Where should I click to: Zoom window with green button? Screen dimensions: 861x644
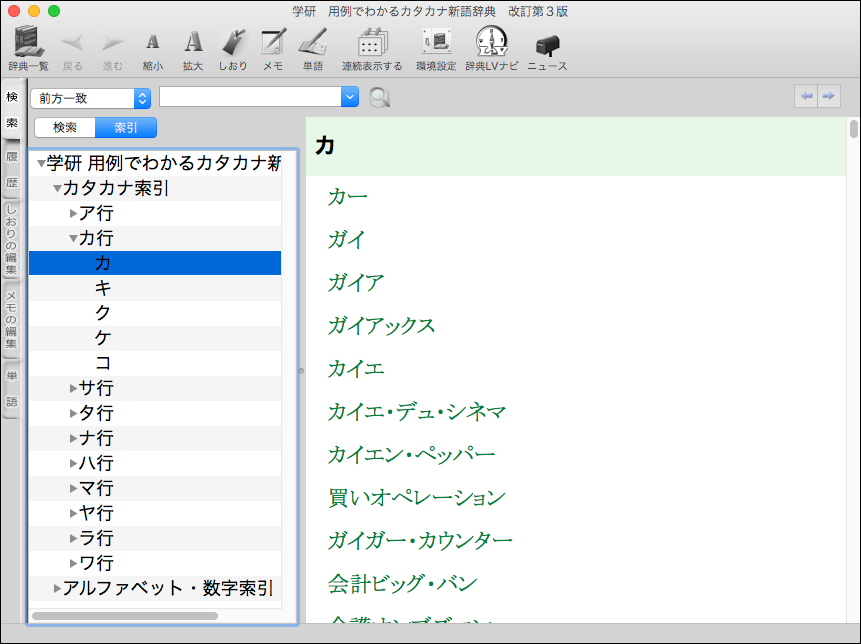click(54, 11)
